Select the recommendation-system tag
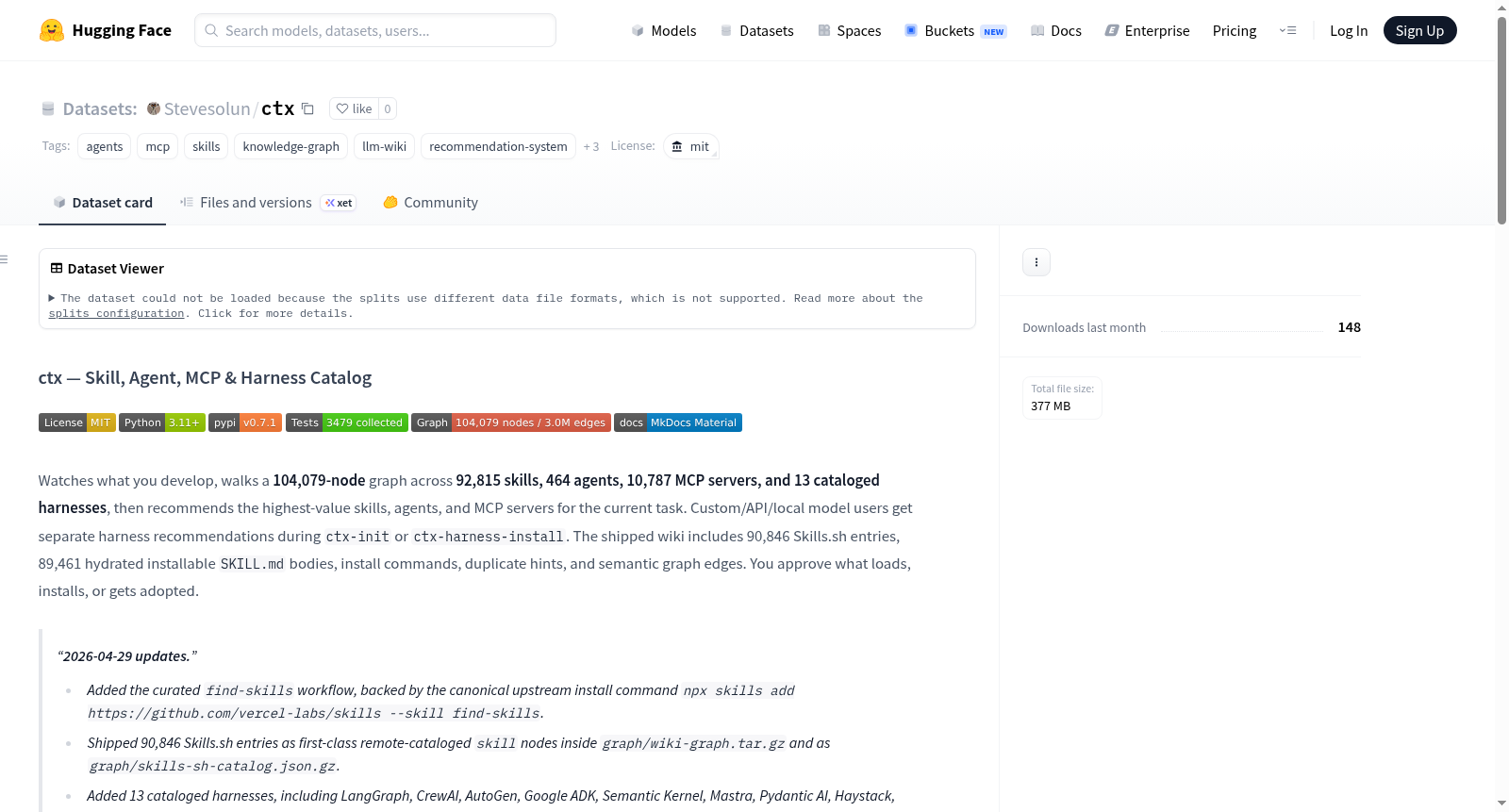1509x812 pixels. (498, 146)
